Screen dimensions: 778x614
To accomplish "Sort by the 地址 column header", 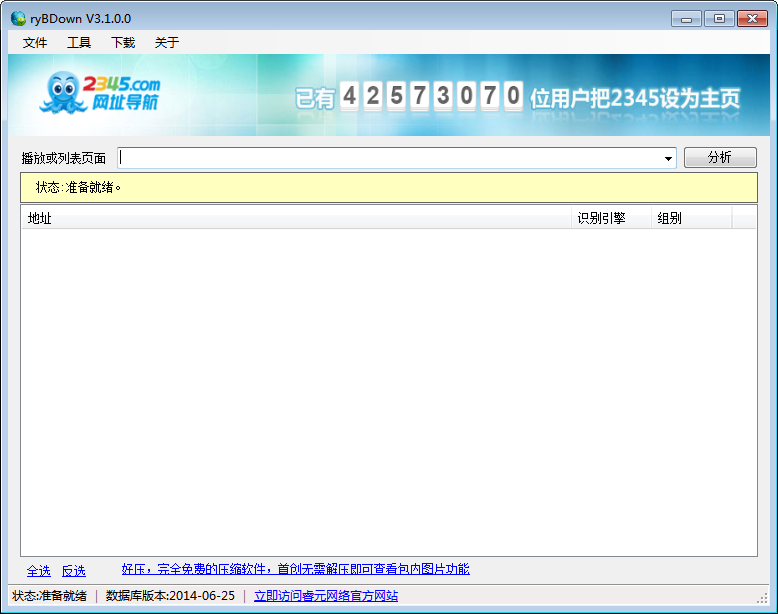I will click(x=296, y=218).
